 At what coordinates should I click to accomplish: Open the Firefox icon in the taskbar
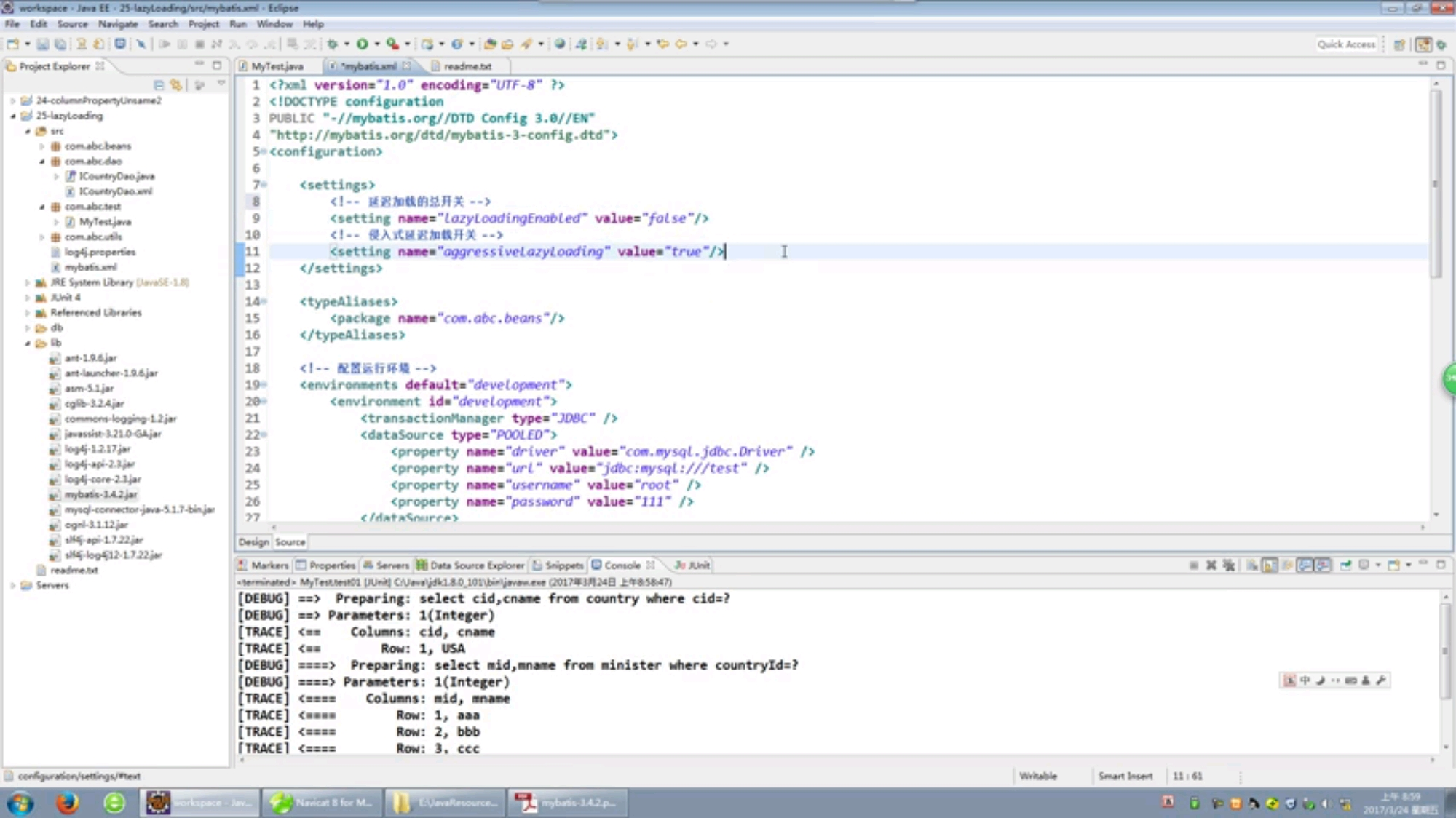[x=67, y=803]
